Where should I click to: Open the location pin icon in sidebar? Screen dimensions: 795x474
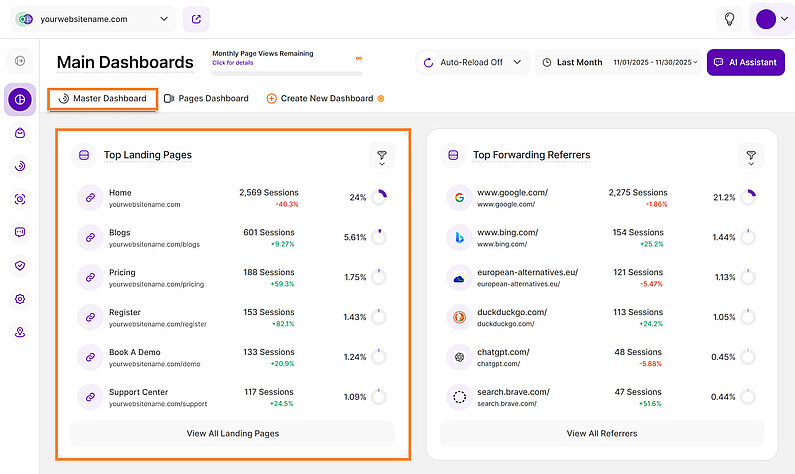tap(19, 332)
